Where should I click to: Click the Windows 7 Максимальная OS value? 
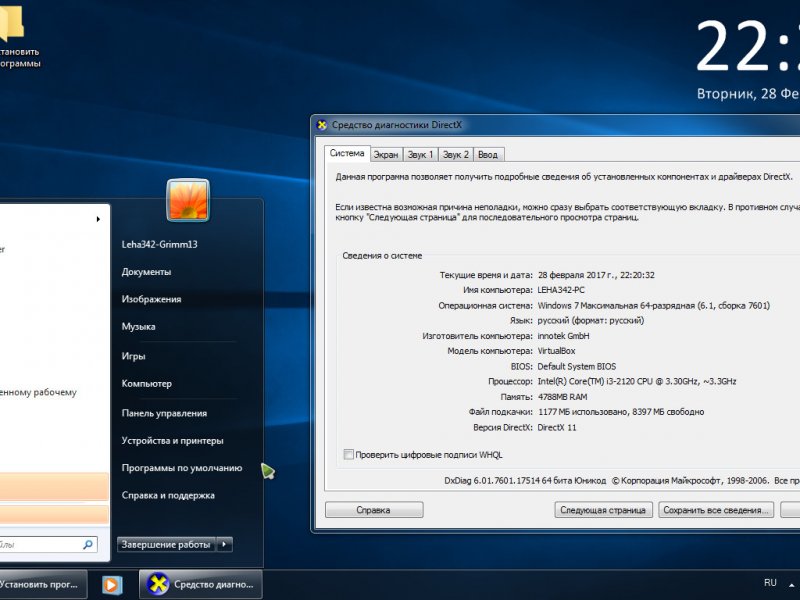pyautogui.click(x=654, y=306)
